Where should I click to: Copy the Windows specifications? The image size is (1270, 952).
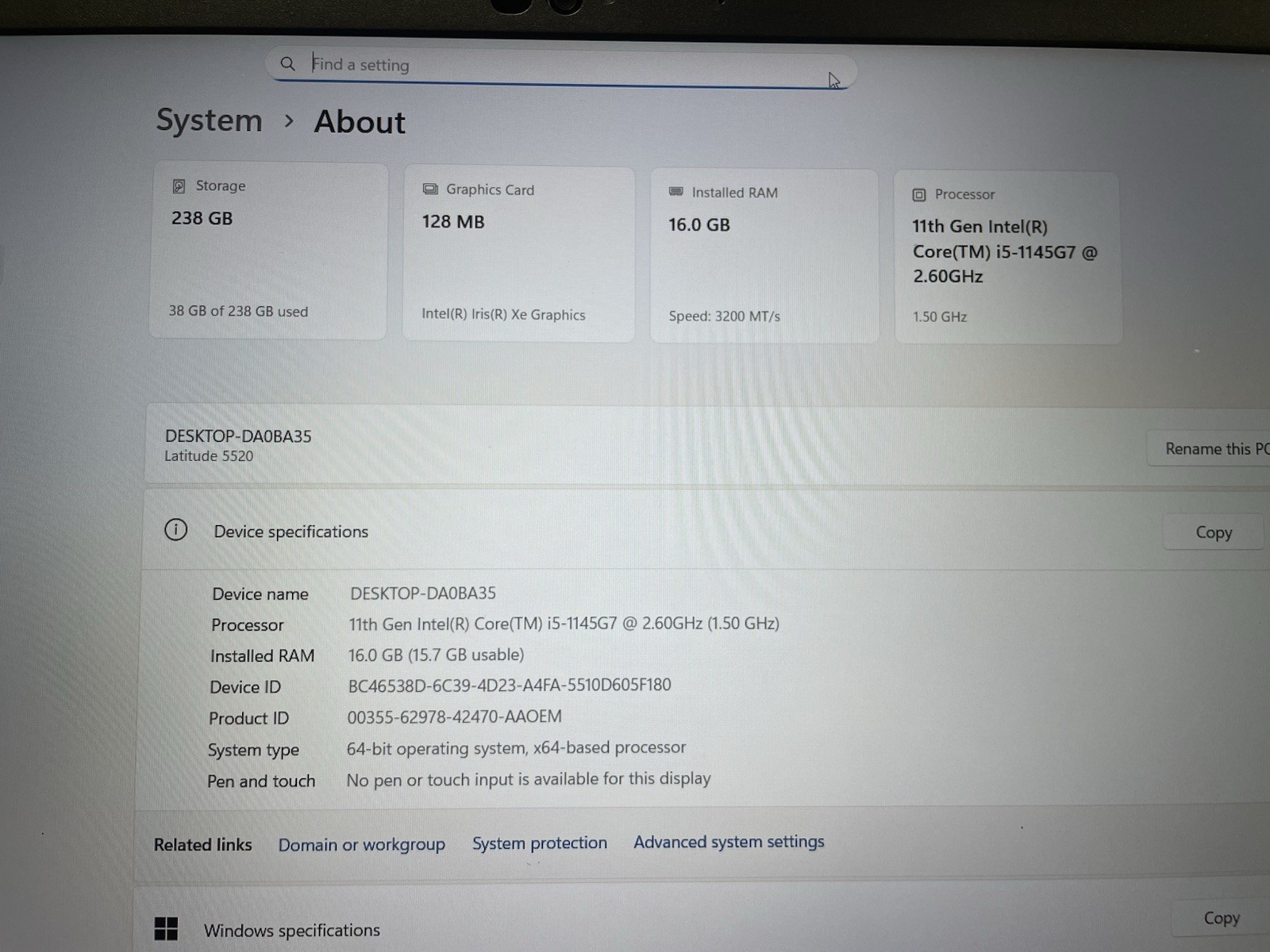click(x=1221, y=918)
